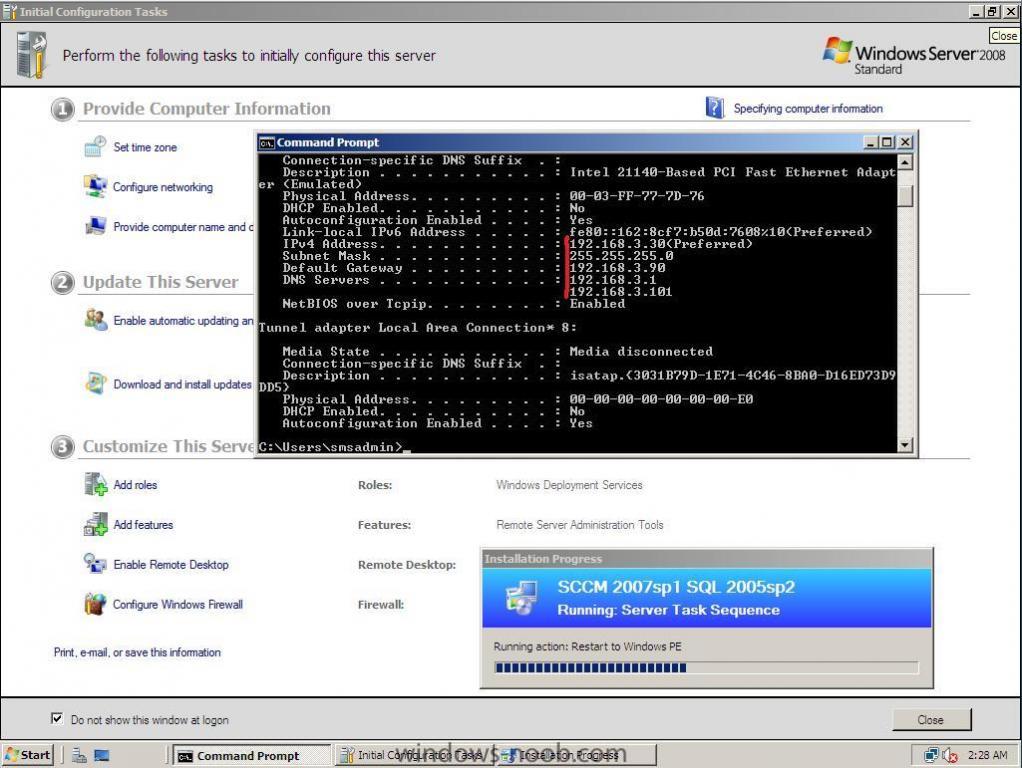
Task: Open Set time zone link
Action: (x=145, y=147)
